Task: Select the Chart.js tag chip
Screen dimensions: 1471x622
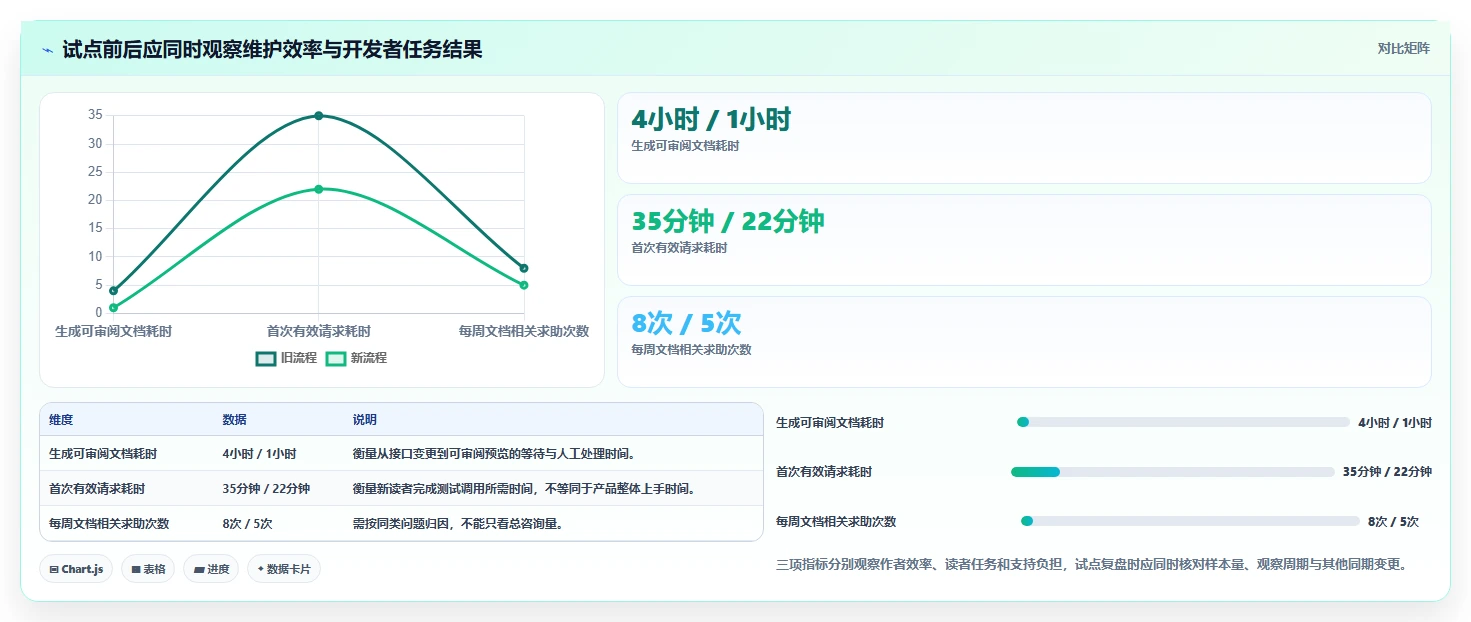Action: pos(77,569)
